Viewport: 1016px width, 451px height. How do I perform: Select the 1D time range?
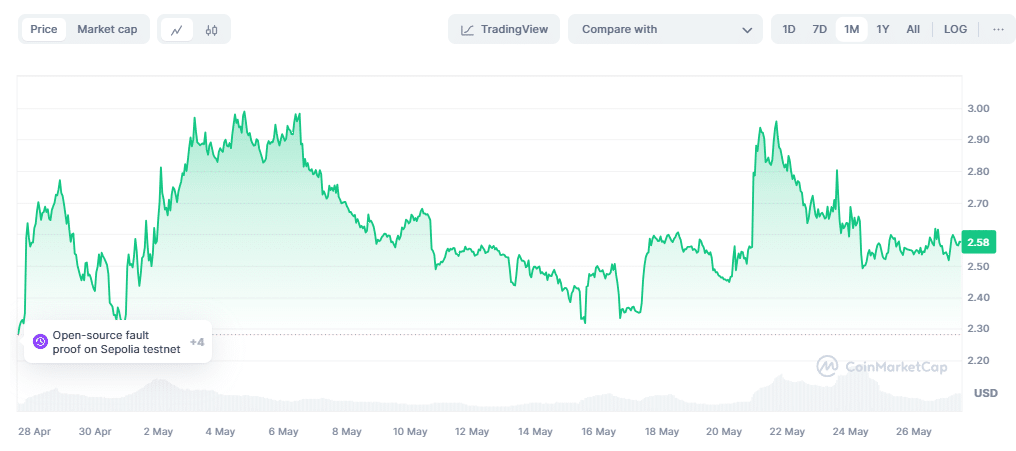pos(789,30)
